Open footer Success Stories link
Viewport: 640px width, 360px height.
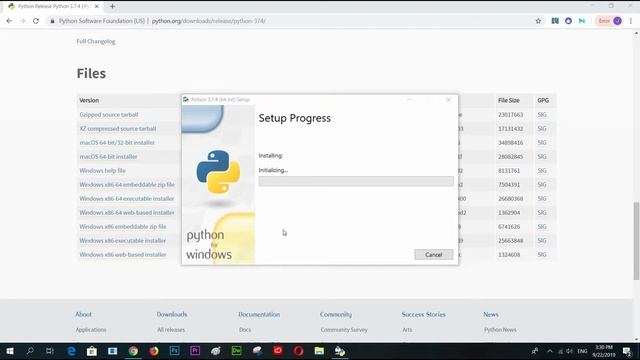click(x=424, y=314)
